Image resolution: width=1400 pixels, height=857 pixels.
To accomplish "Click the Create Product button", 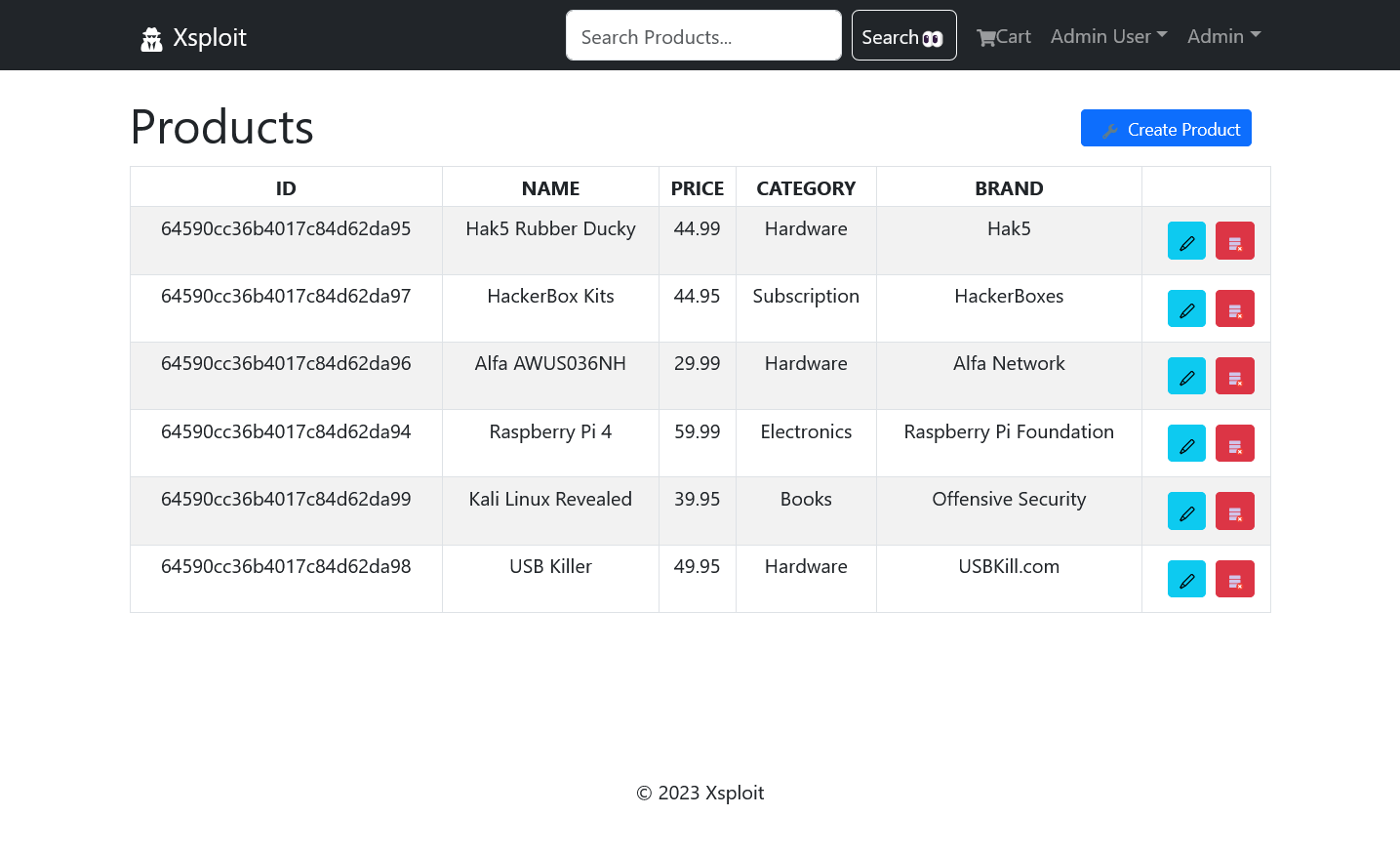I will [x=1166, y=128].
